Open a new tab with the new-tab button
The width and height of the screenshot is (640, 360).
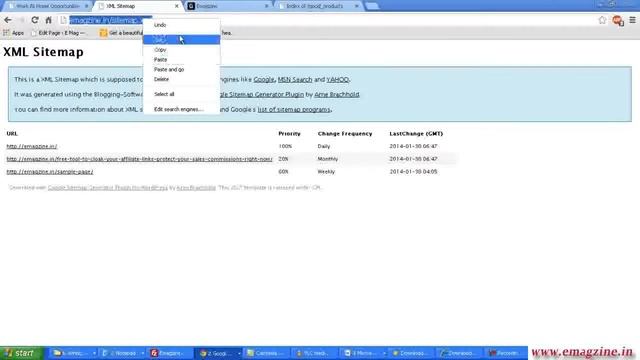(x=372, y=6)
